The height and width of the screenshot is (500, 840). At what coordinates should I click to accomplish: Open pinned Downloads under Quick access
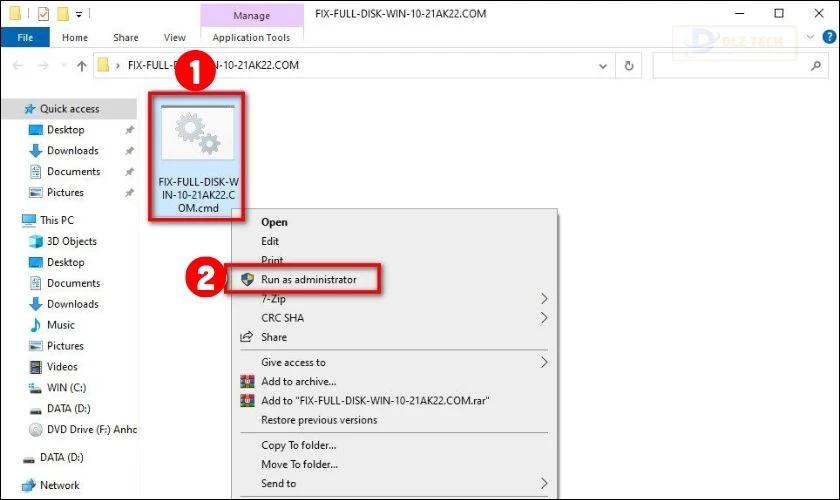tap(72, 151)
